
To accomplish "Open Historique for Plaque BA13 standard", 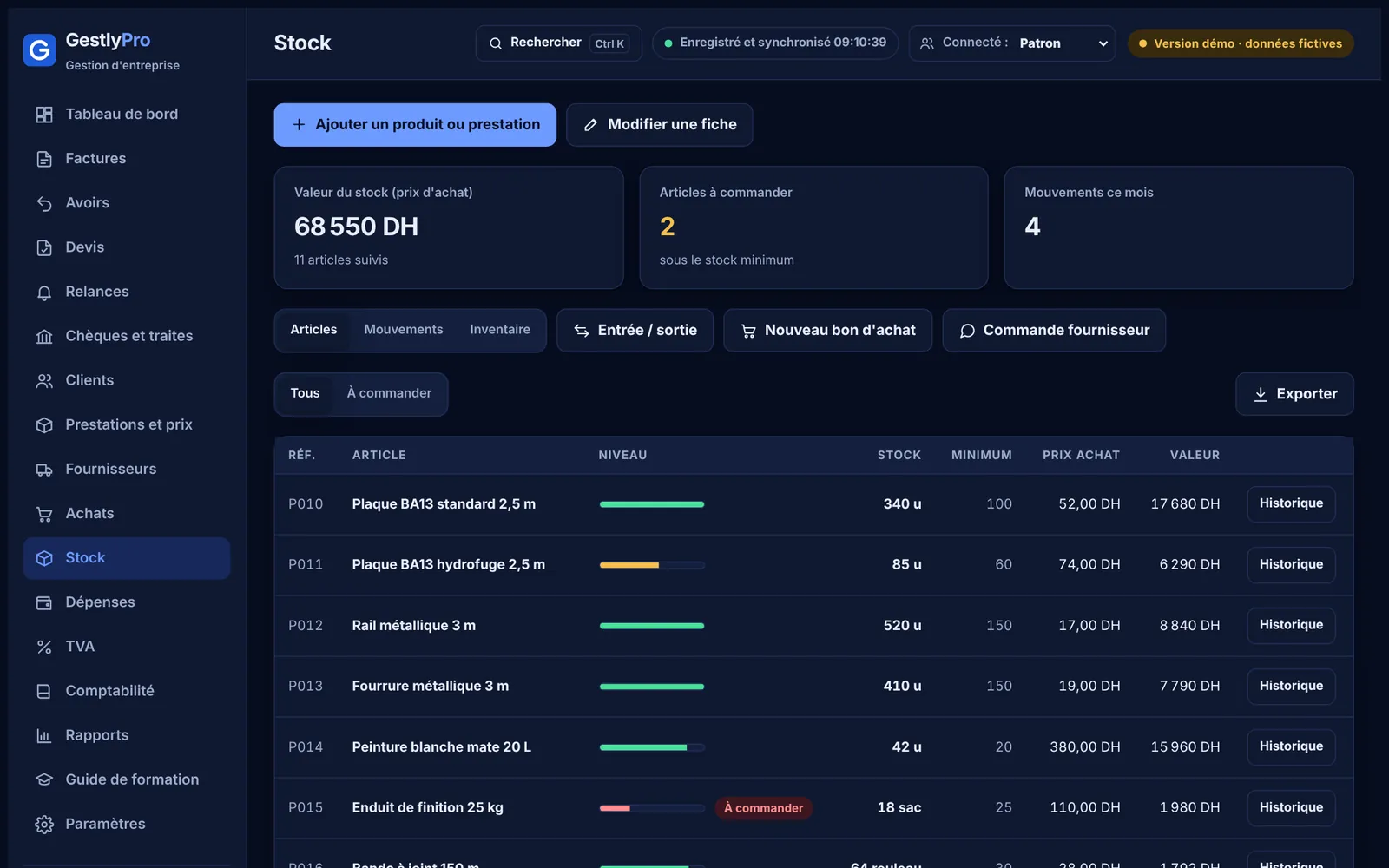I will pyautogui.click(x=1291, y=504).
